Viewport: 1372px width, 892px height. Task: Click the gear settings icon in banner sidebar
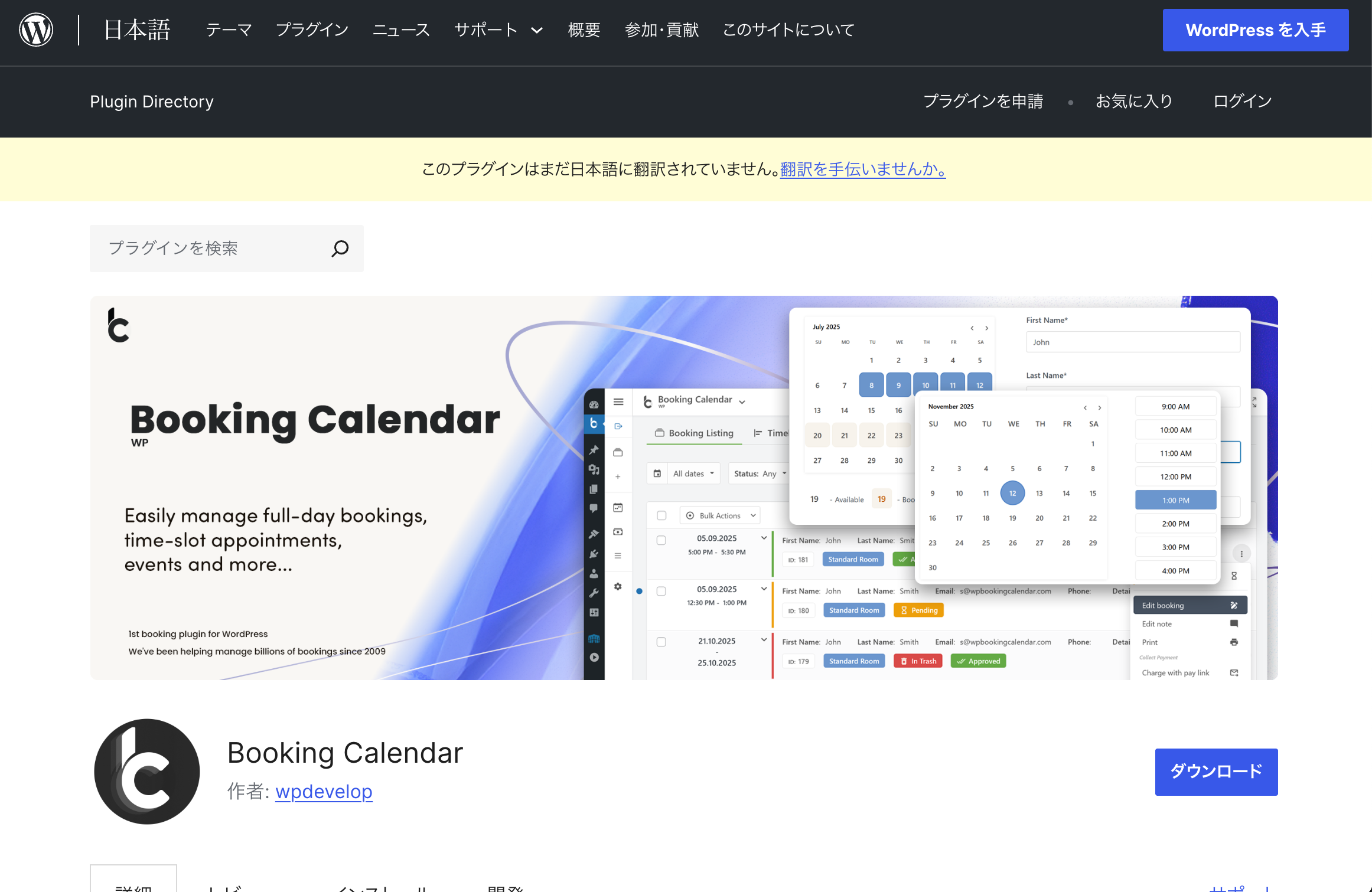pyautogui.click(x=618, y=586)
